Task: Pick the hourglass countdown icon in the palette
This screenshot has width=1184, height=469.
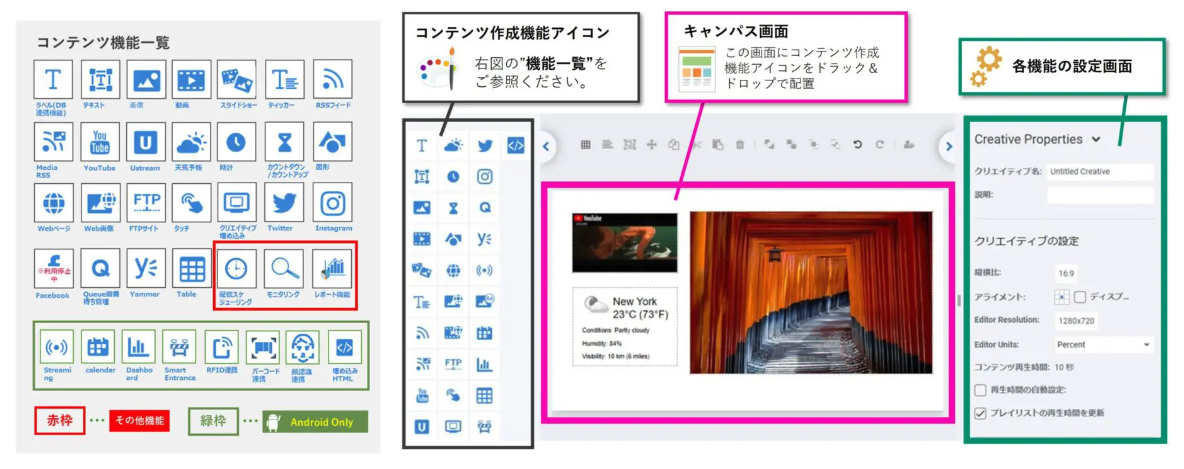Action: point(453,208)
